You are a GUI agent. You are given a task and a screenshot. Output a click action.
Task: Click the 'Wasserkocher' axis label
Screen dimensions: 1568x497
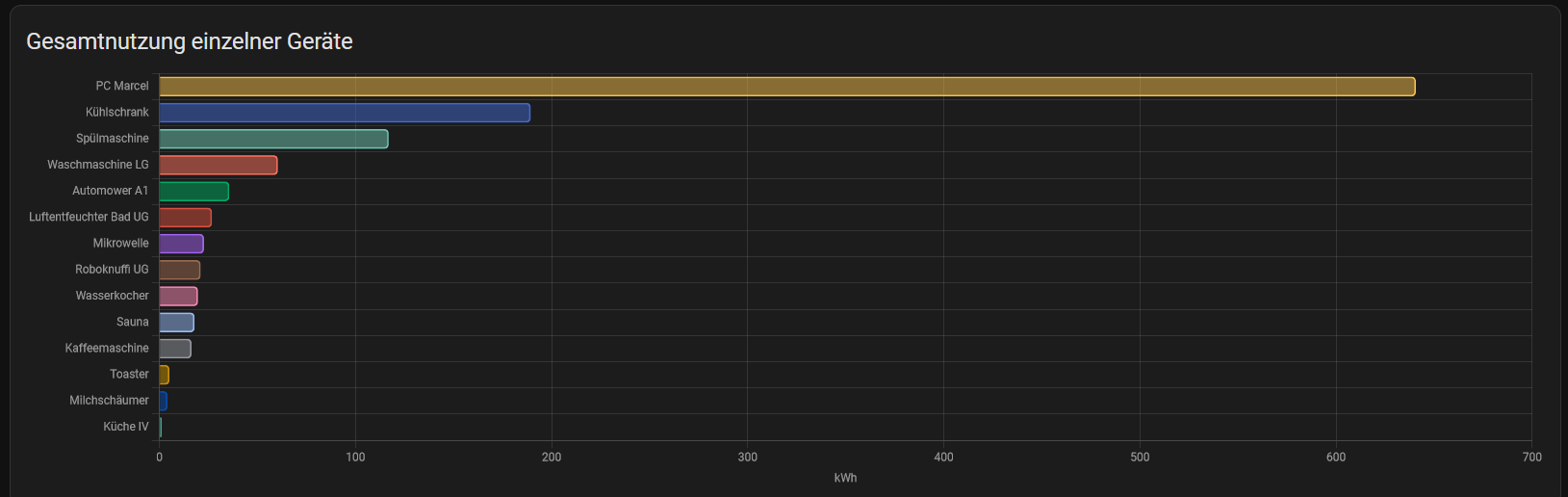pos(113,296)
